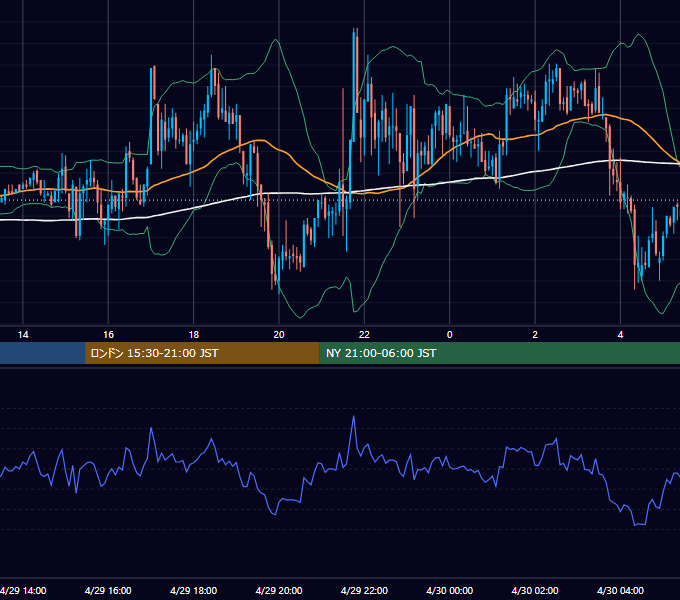The width and height of the screenshot is (680, 600).
Task: Click the 4 hour label on price chart axis
Action: coord(620,335)
